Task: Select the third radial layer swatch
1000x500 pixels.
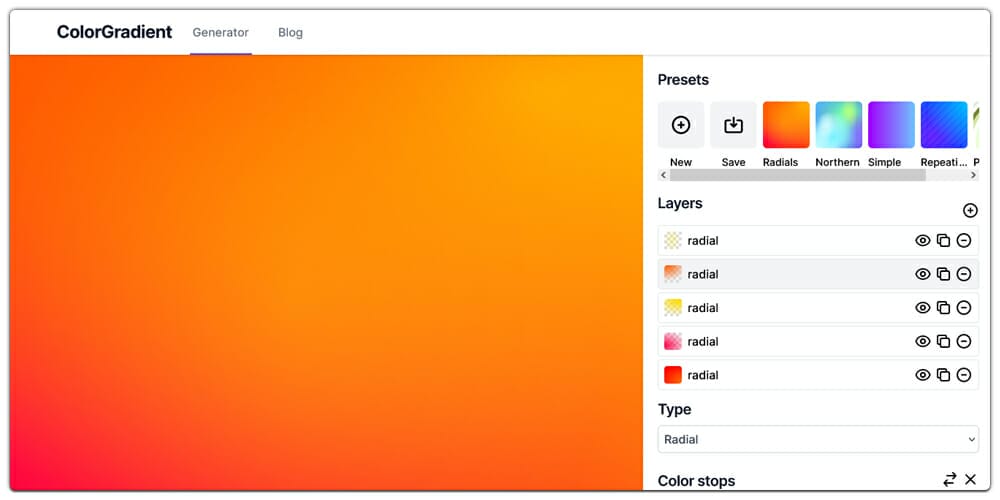Action: [x=673, y=308]
